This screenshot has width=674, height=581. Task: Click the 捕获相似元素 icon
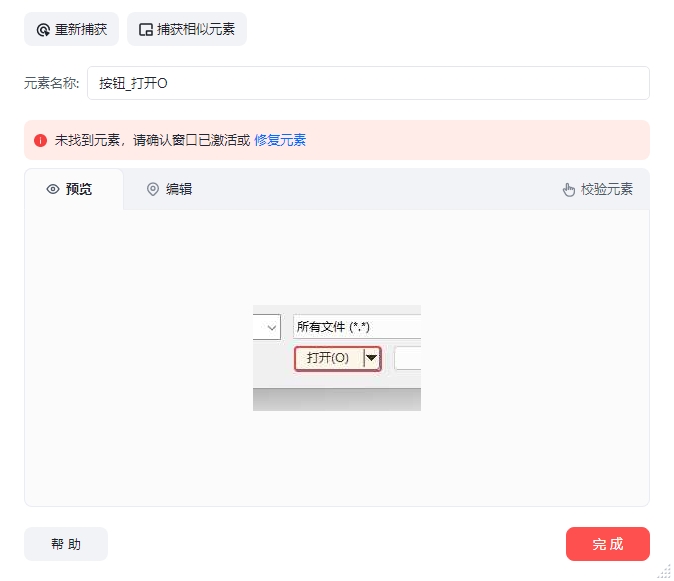(146, 30)
